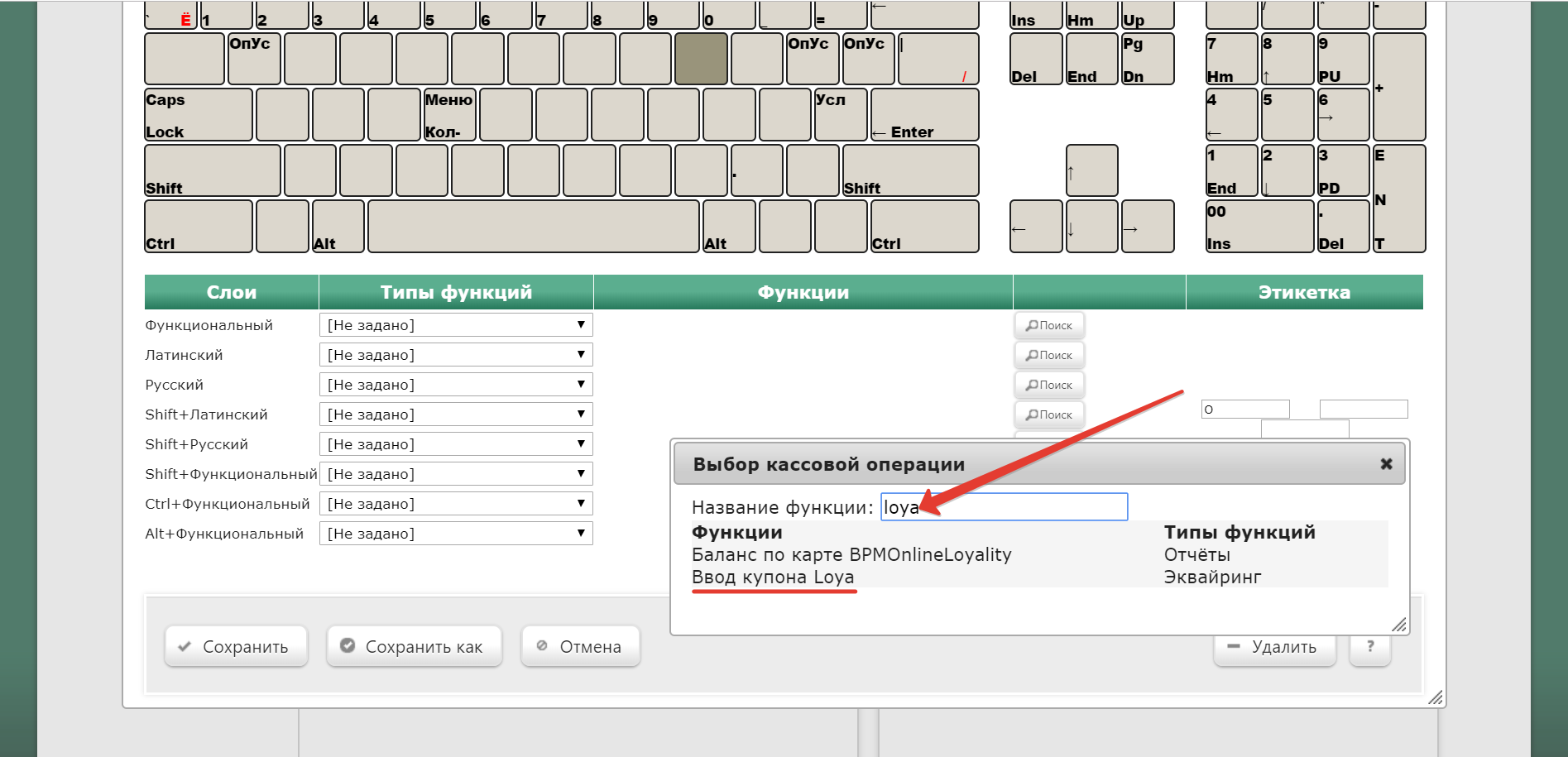
Task: Focus the 'Название функции' search field
Action: [1005, 507]
